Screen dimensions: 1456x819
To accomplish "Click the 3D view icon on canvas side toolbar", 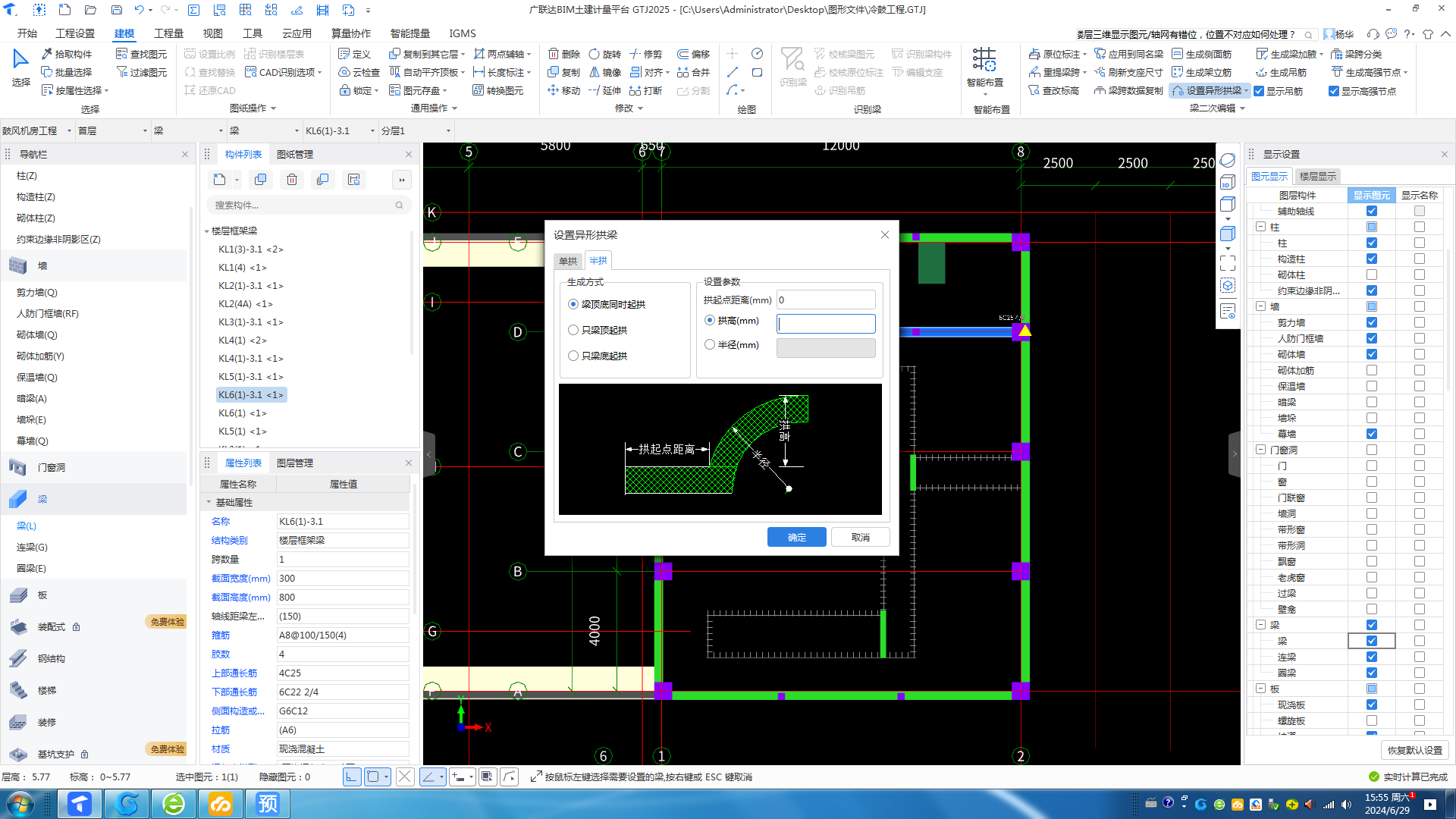I will (x=1228, y=182).
